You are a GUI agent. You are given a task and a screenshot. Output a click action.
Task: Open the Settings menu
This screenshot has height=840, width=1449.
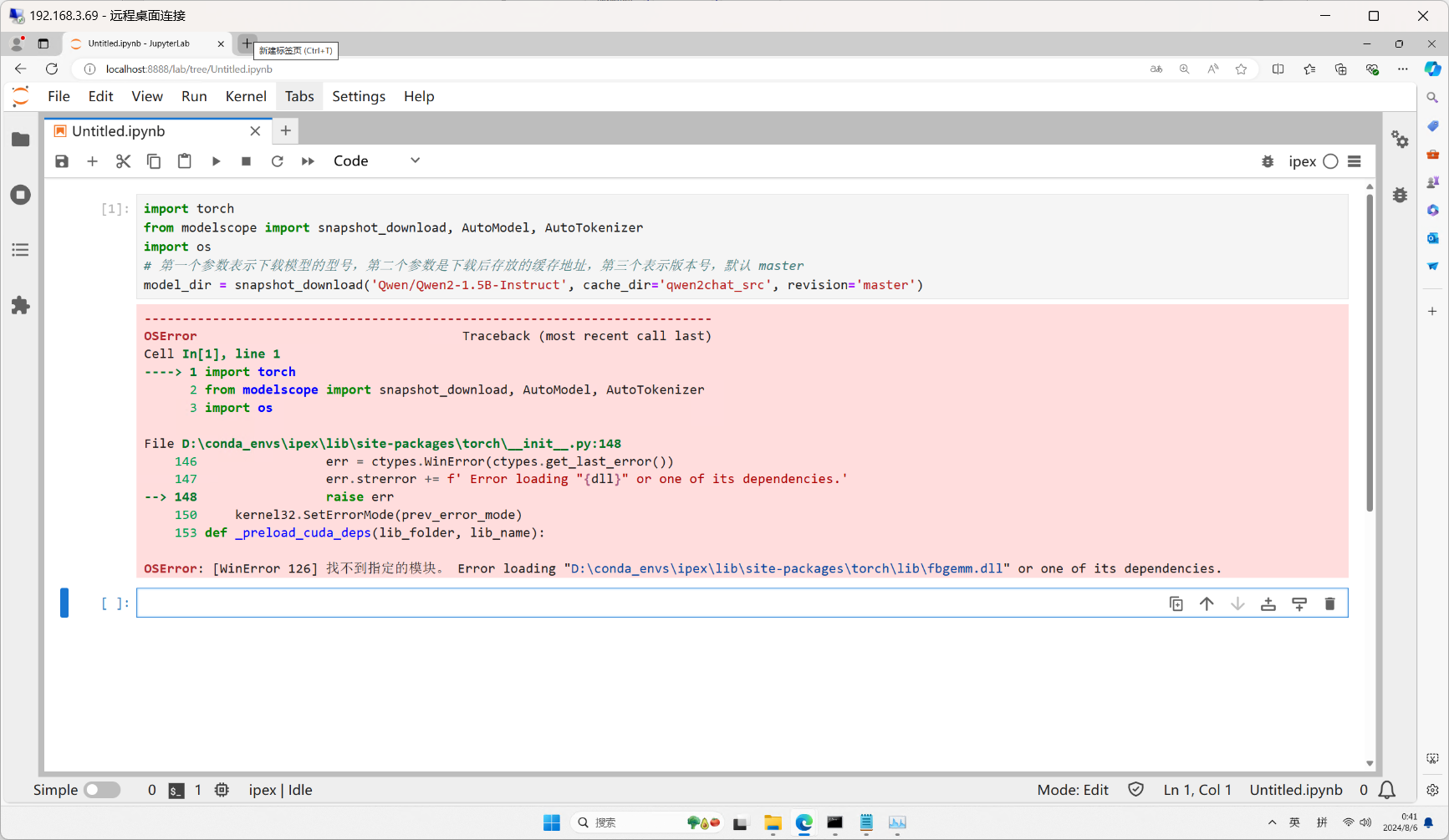tap(359, 96)
